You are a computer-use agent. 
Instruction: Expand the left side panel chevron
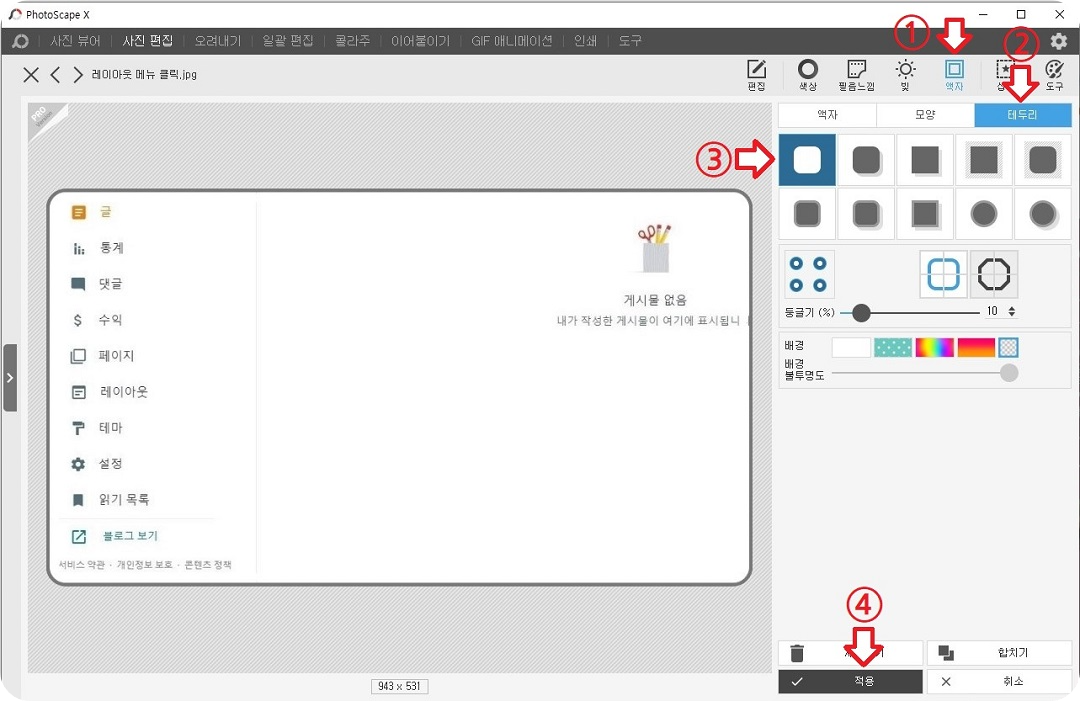pos(10,377)
